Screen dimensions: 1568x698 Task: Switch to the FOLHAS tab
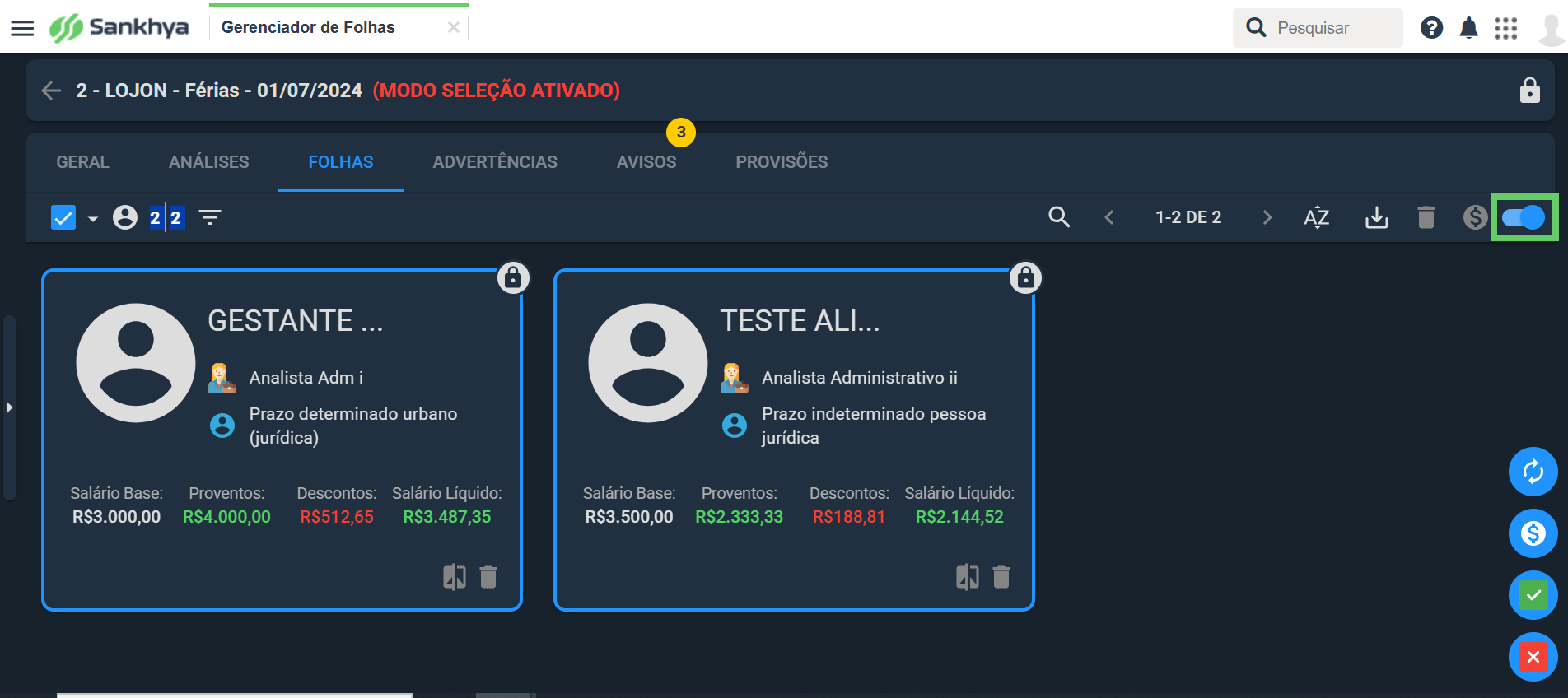[x=340, y=162]
